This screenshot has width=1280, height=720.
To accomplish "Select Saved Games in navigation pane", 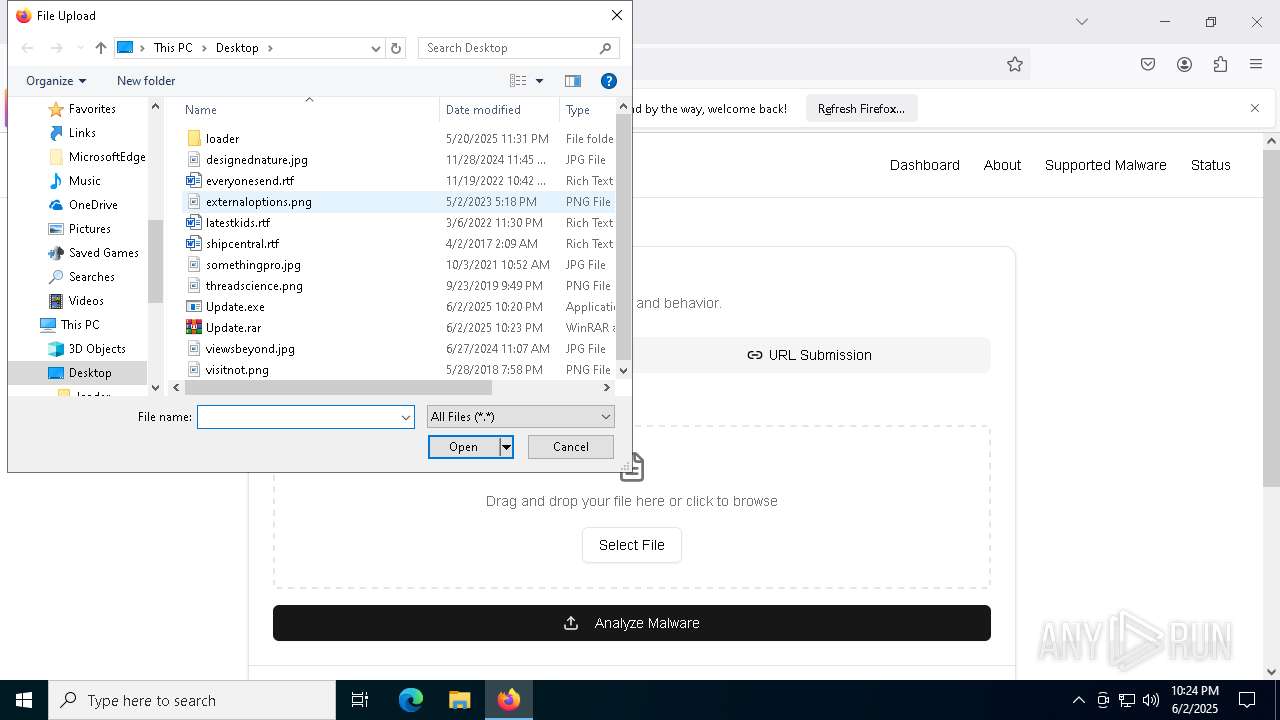I will click(x=103, y=253).
